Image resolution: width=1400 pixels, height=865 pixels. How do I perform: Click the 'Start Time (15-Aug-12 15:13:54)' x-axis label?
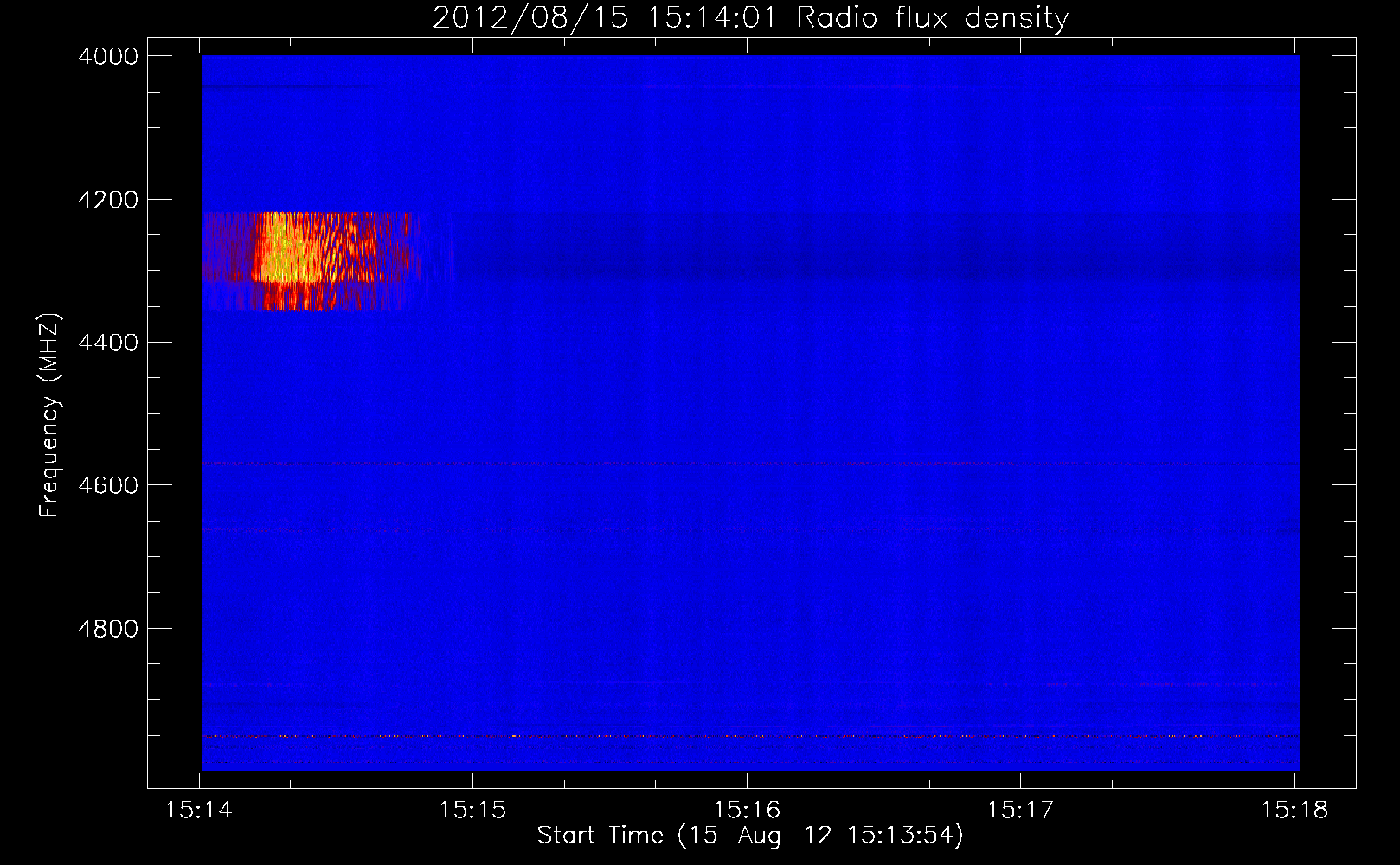pos(750,836)
